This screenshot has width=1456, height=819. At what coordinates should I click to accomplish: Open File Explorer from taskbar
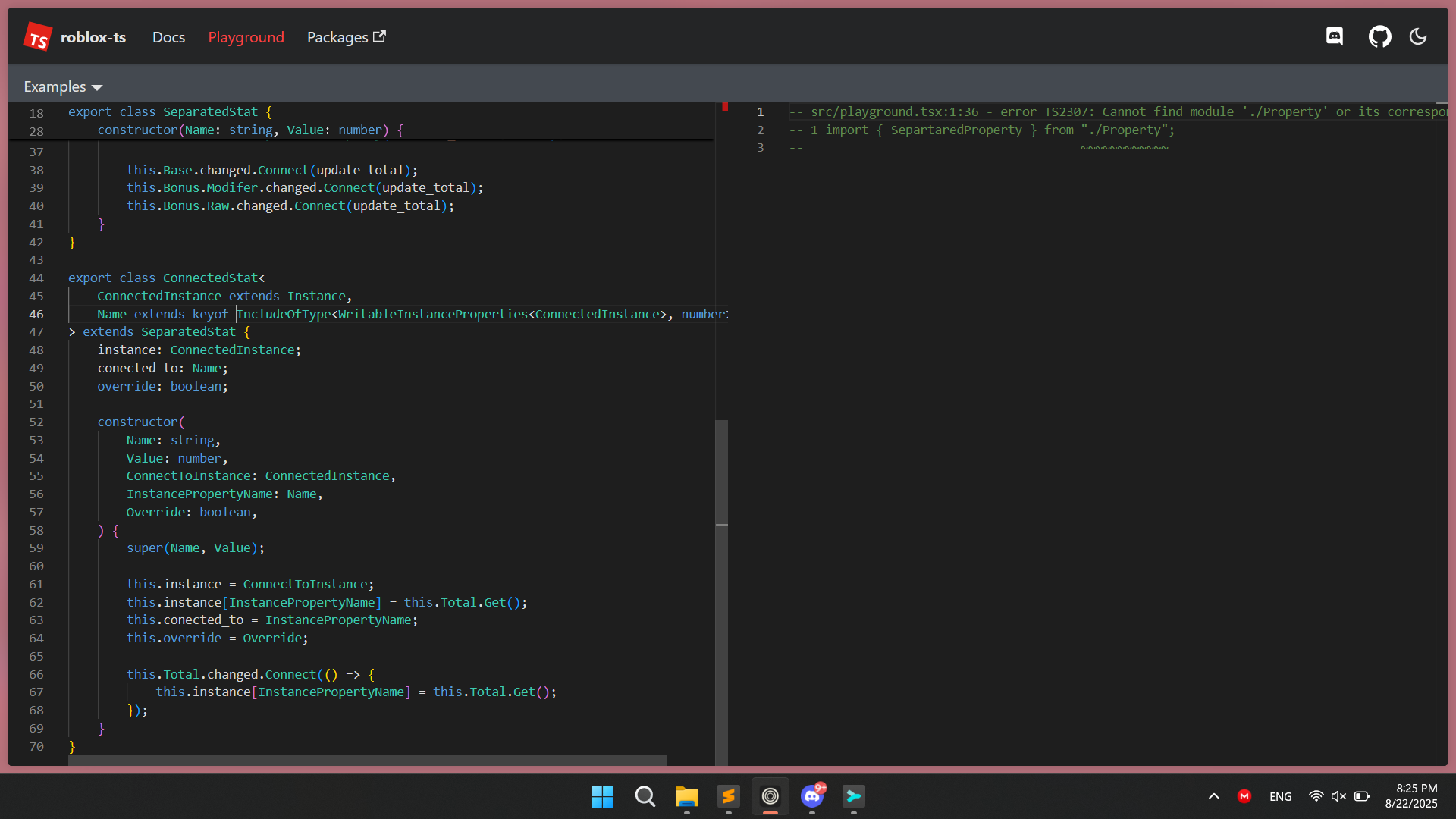tap(686, 796)
